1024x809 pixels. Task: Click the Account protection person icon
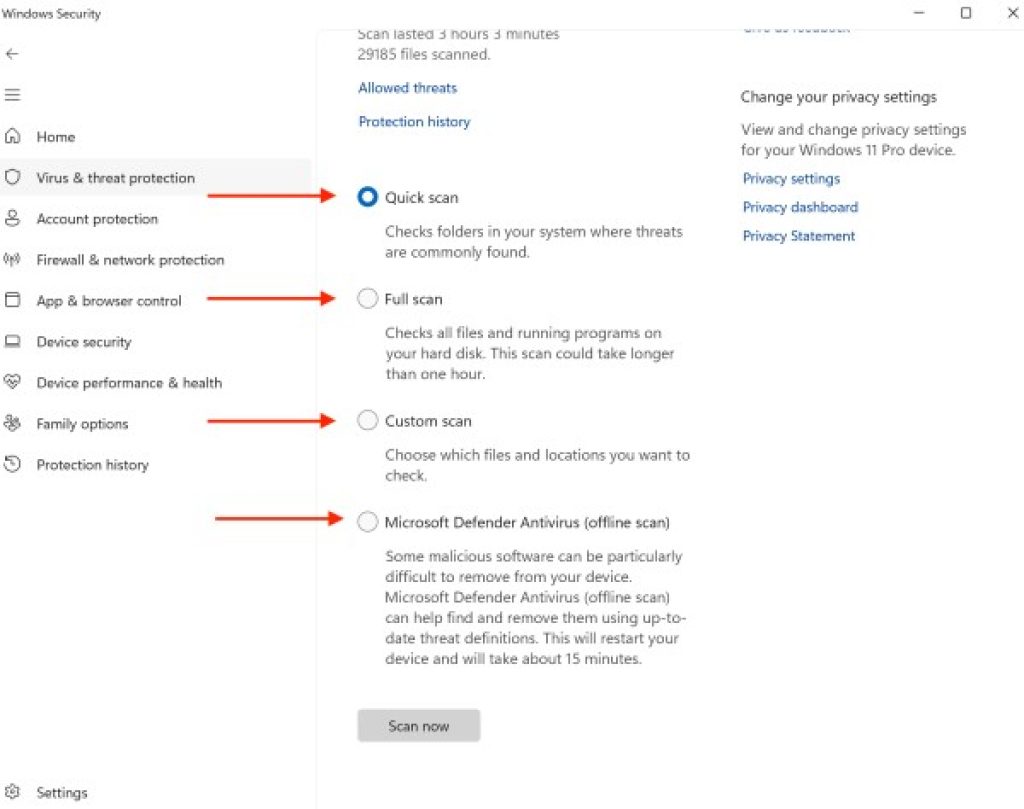pos(13,219)
